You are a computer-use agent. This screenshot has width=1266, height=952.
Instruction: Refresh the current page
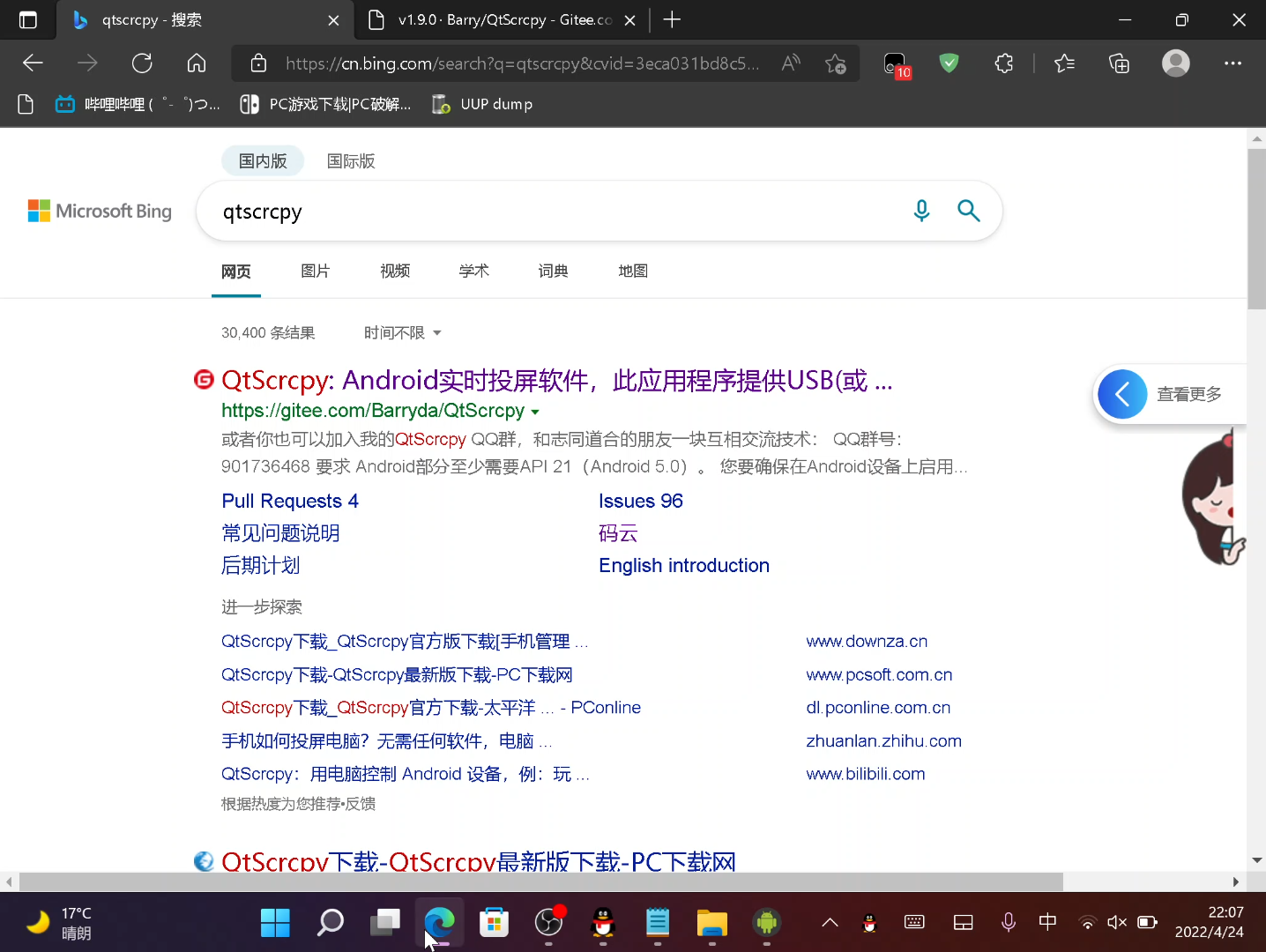142,63
